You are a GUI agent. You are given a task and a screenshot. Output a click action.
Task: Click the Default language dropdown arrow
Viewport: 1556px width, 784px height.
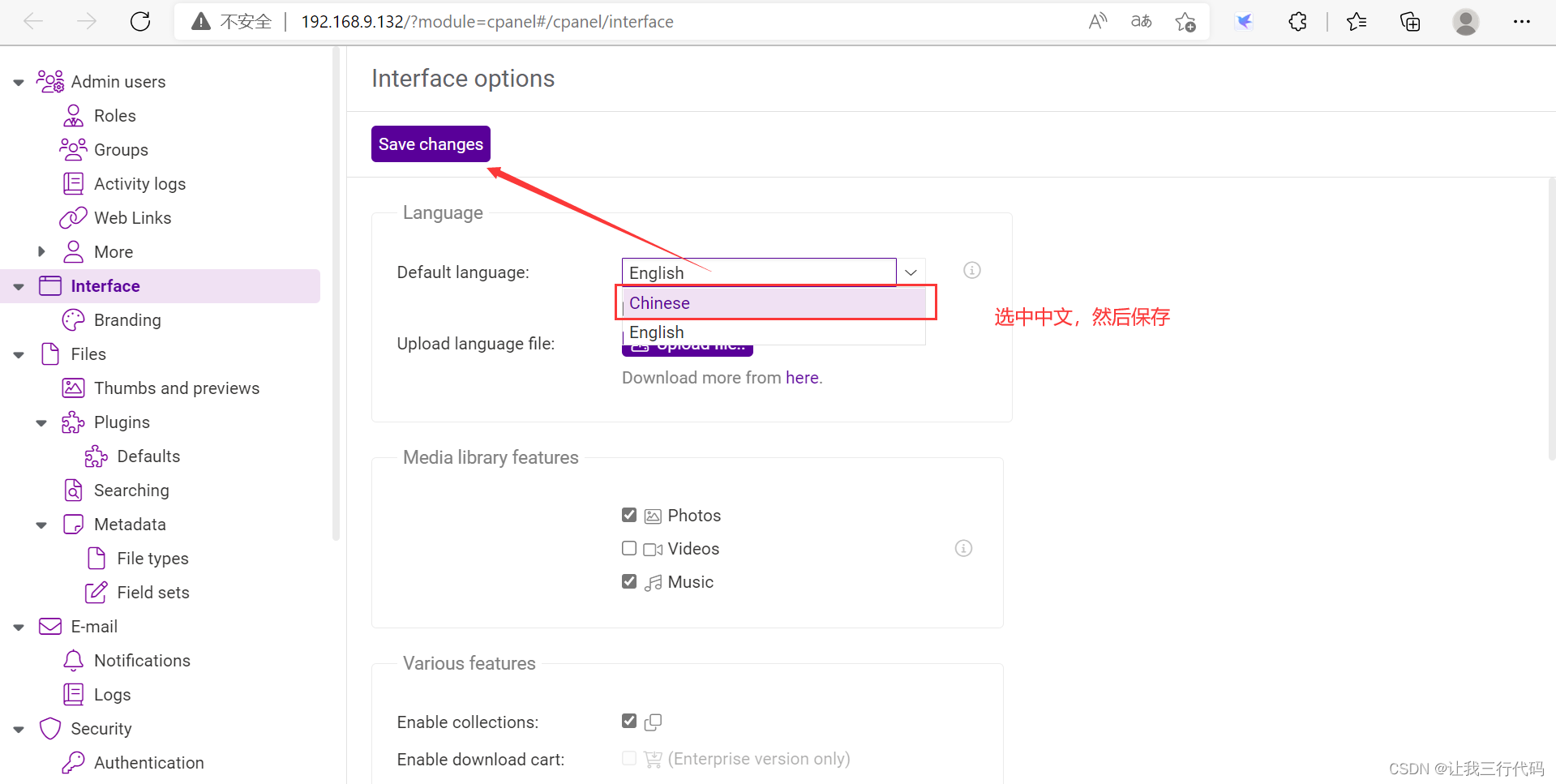pos(911,272)
